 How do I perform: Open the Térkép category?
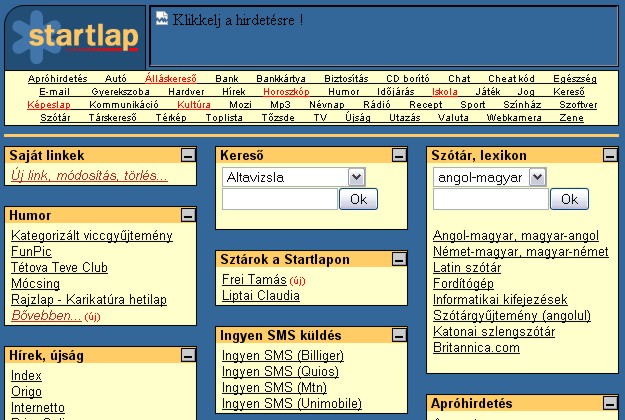pyautogui.click(x=171, y=118)
